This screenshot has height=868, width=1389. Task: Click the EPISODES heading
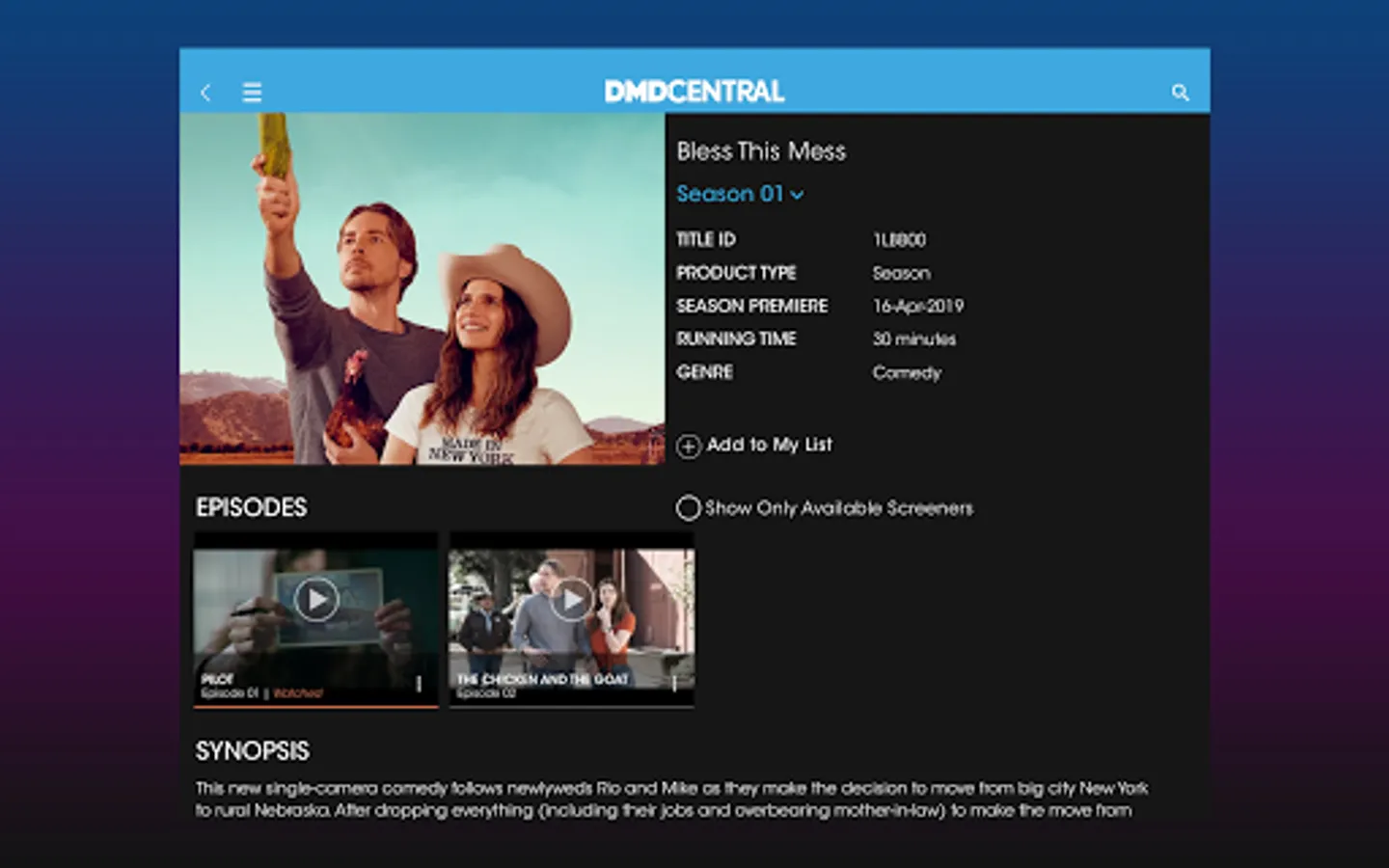pyautogui.click(x=251, y=507)
